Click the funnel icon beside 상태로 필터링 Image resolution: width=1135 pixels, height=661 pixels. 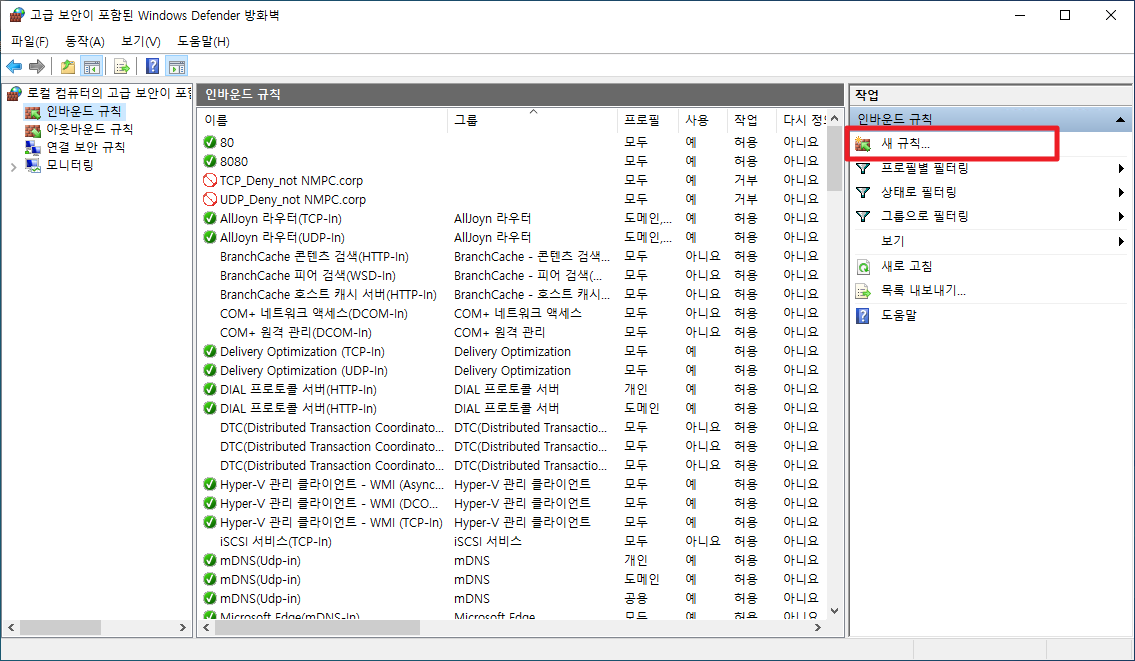[863, 193]
